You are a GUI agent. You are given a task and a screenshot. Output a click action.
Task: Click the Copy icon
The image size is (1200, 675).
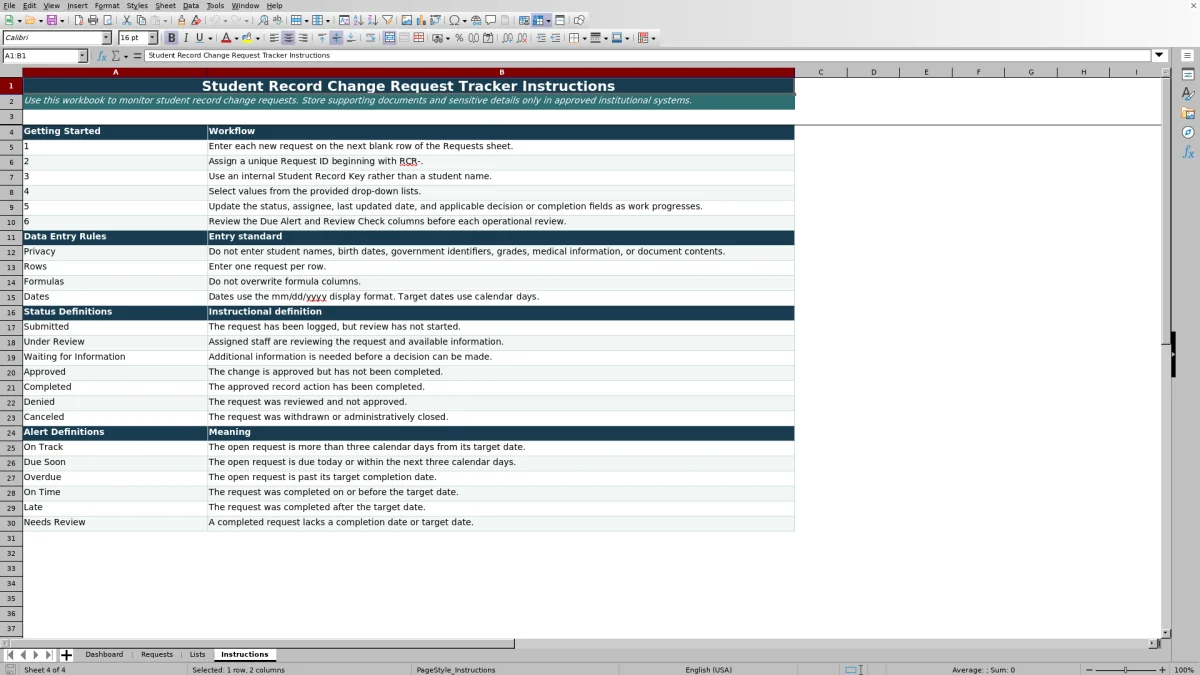click(141, 20)
